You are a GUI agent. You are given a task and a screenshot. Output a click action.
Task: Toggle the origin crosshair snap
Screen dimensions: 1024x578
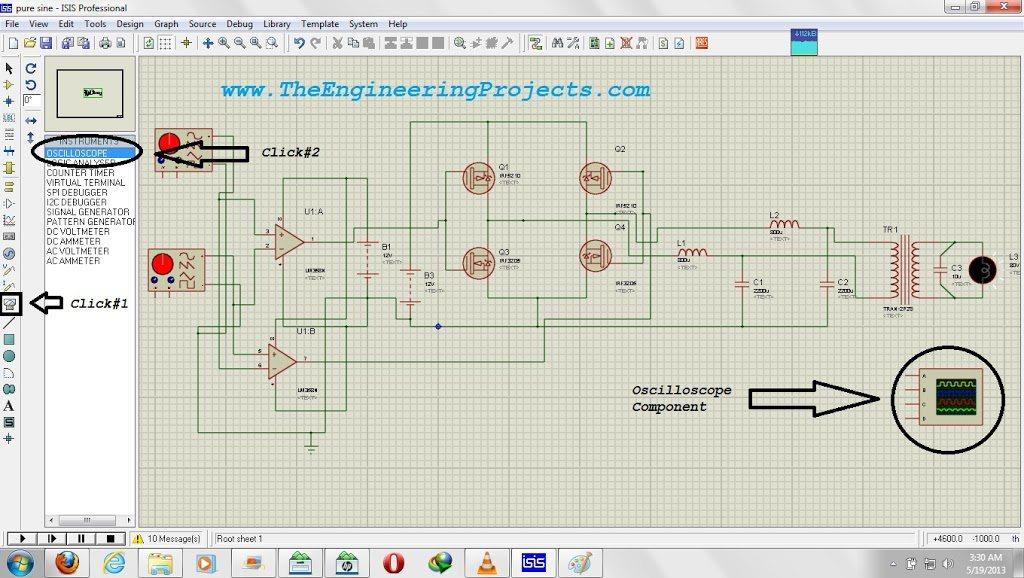click(x=186, y=43)
